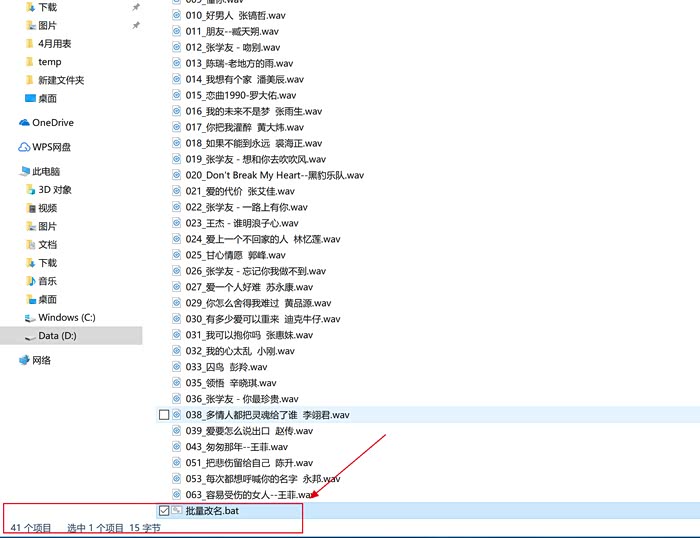Click the pin icon beside quick-access 下载
This screenshot has width=700, height=538.
(x=136, y=7)
